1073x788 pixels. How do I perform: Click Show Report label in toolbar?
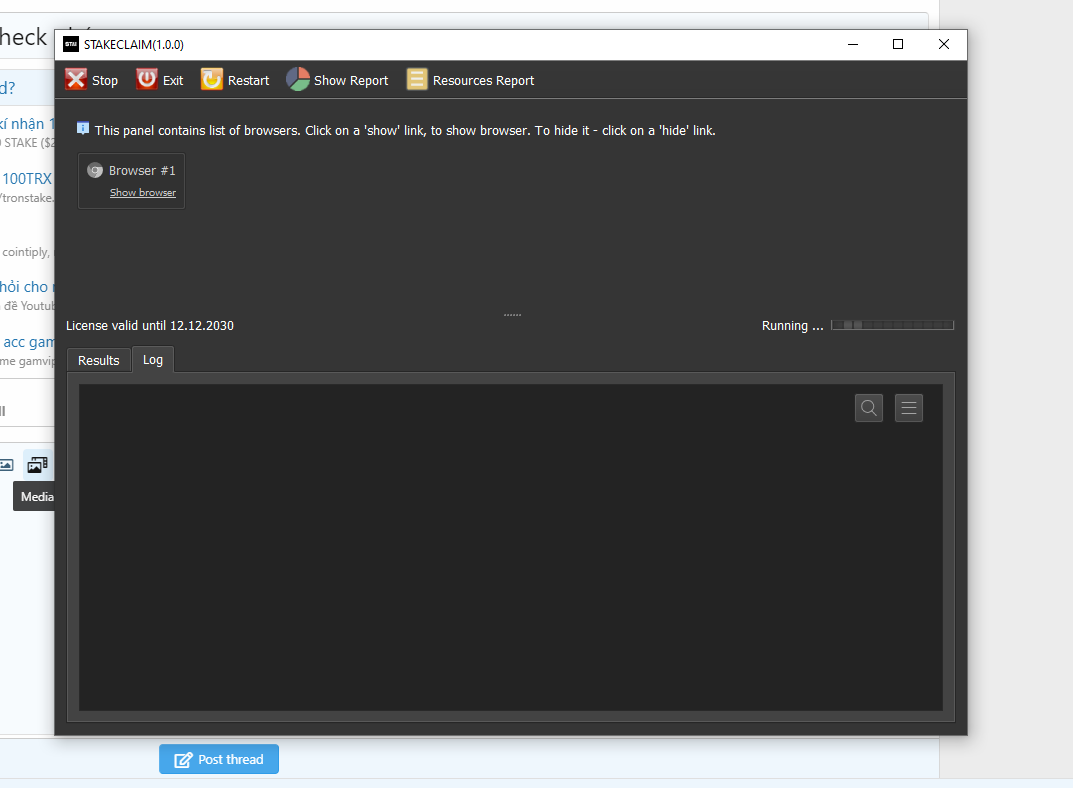pos(351,81)
